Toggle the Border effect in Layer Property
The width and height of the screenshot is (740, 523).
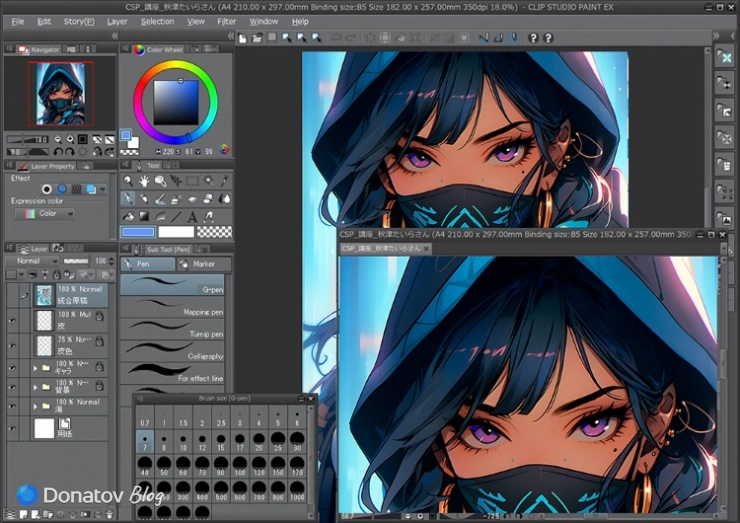pos(46,189)
